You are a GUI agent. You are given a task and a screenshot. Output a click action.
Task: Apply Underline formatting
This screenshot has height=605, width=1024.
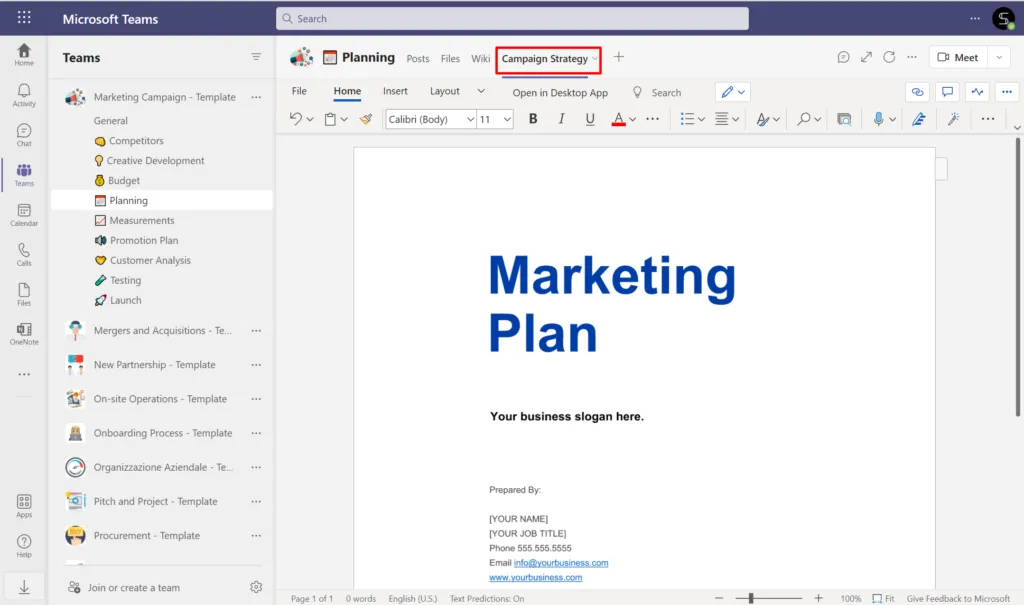[590, 119]
